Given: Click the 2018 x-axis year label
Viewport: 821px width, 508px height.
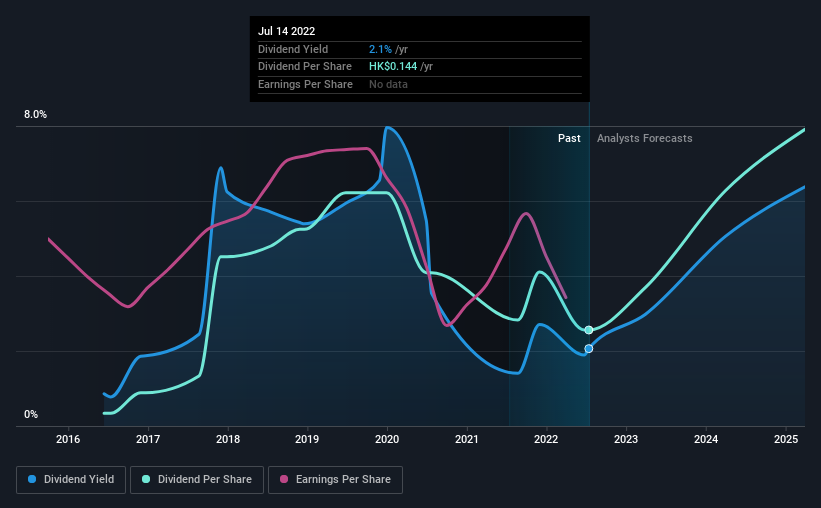Looking at the screenshot, I should (x=228, y=439).
